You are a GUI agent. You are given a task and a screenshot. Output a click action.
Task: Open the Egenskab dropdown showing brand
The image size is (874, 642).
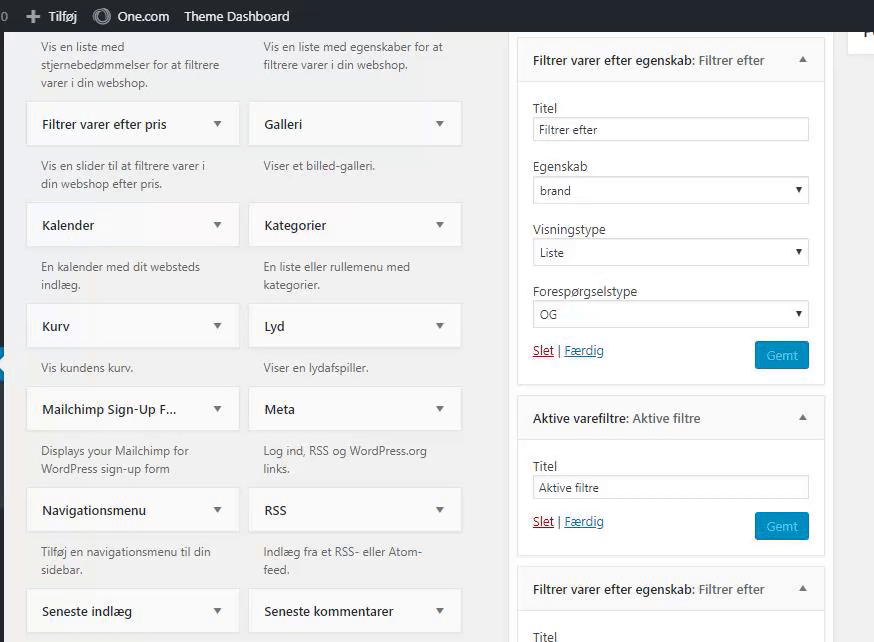coord(670,191)
